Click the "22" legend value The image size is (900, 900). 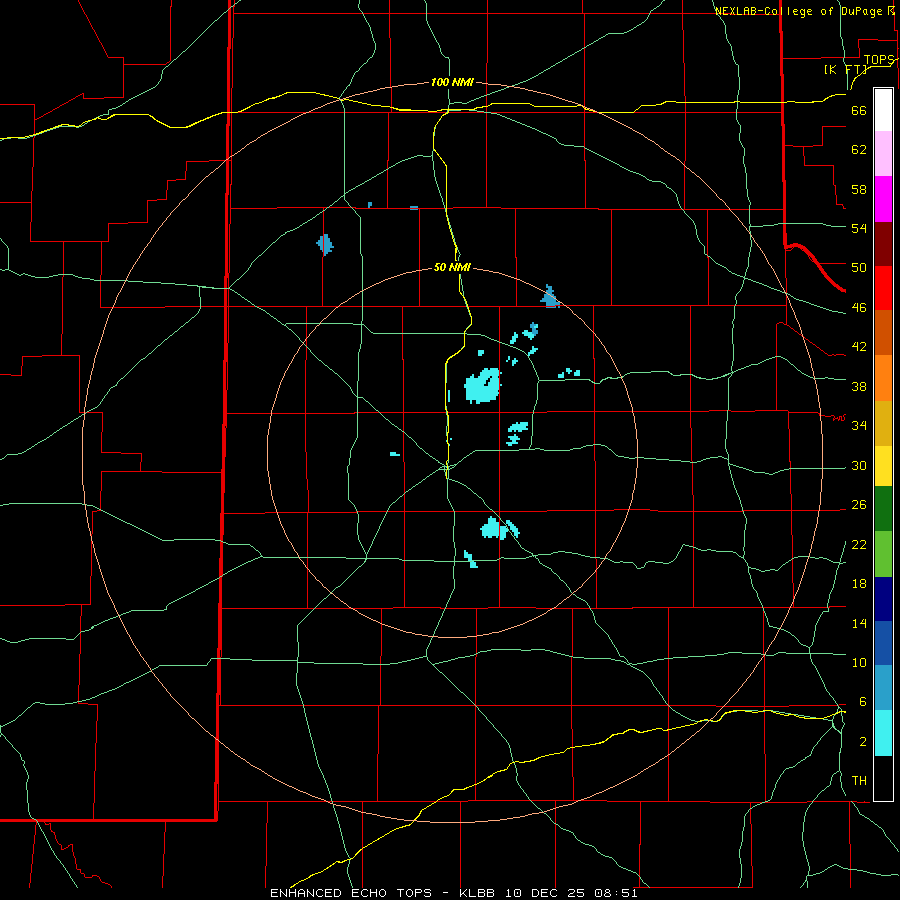click(x=859, y=544)
